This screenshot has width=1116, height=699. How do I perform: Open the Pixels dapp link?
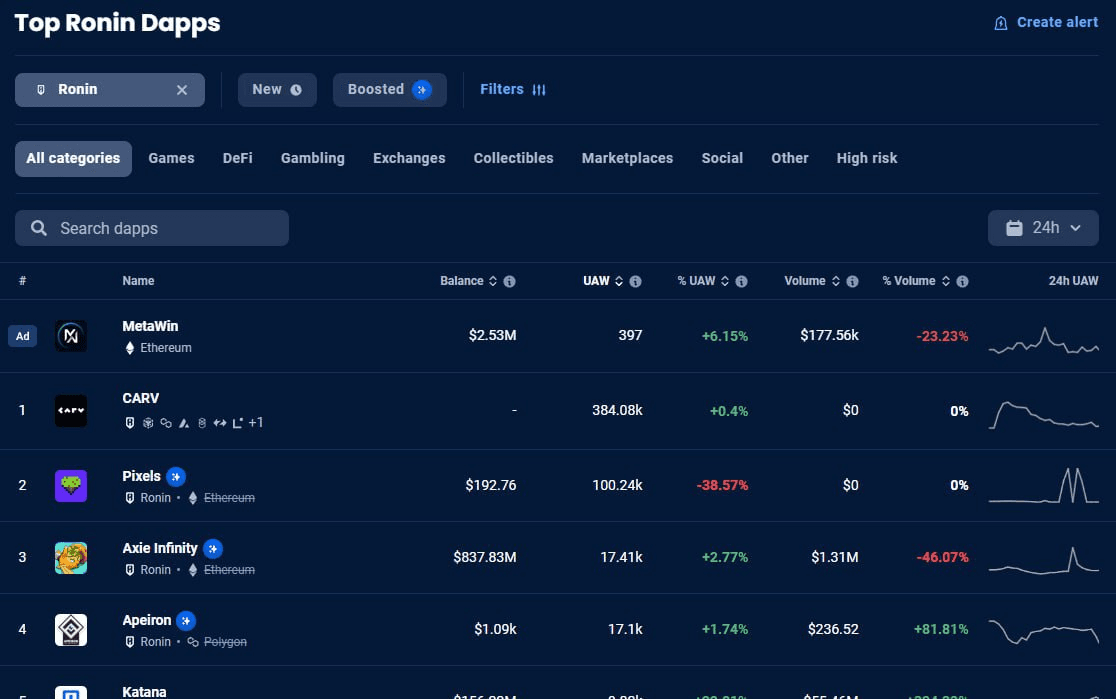tap(141, 476)
